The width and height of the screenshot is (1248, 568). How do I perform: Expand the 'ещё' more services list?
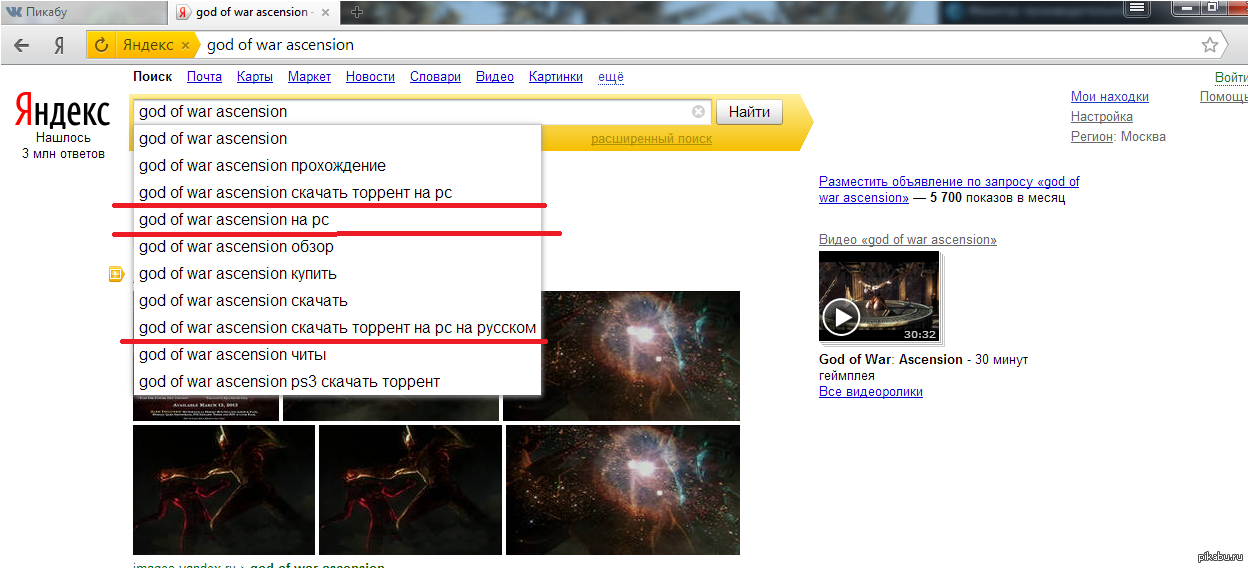610,77
